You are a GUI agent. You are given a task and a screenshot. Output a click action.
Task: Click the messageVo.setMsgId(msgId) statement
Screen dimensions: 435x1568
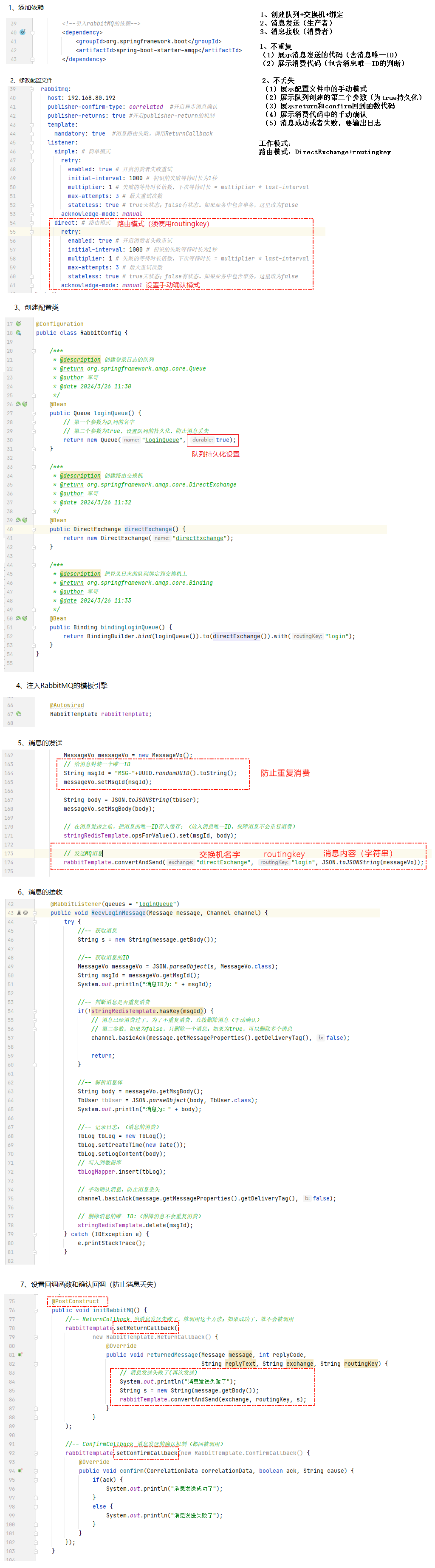pos(107,782)
